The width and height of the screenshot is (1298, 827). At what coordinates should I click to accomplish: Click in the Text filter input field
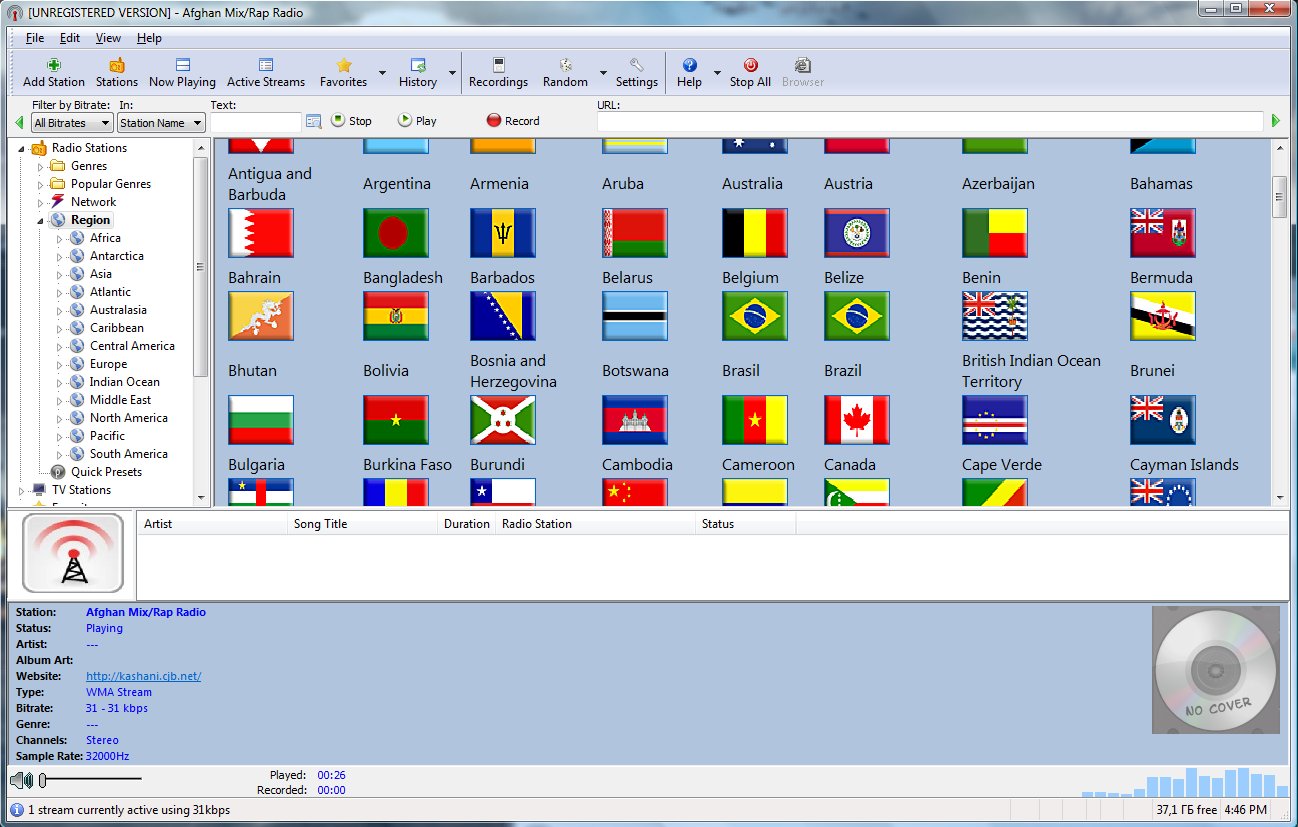(x=255, y=122)
